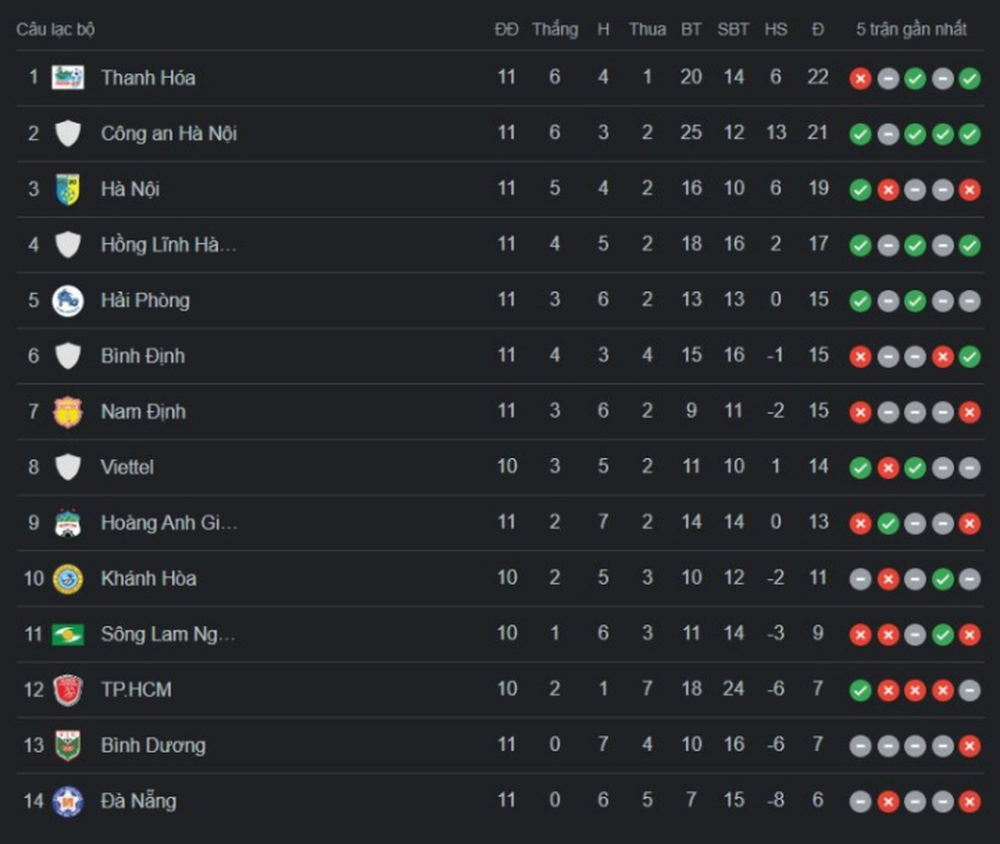Click the Hải Phòng club logo
This screenshot has width=1000, height=844.
tap(68, 300)
